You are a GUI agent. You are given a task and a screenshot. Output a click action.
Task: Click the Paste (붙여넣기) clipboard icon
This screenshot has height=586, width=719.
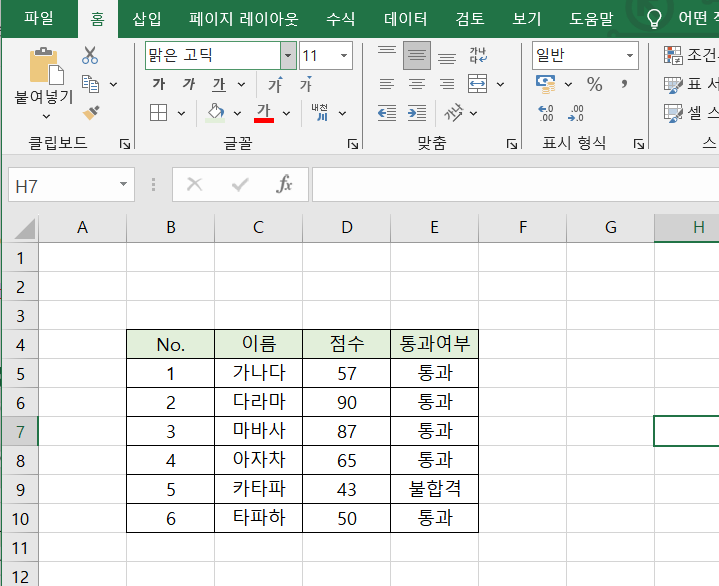click(x=46, y=66)
